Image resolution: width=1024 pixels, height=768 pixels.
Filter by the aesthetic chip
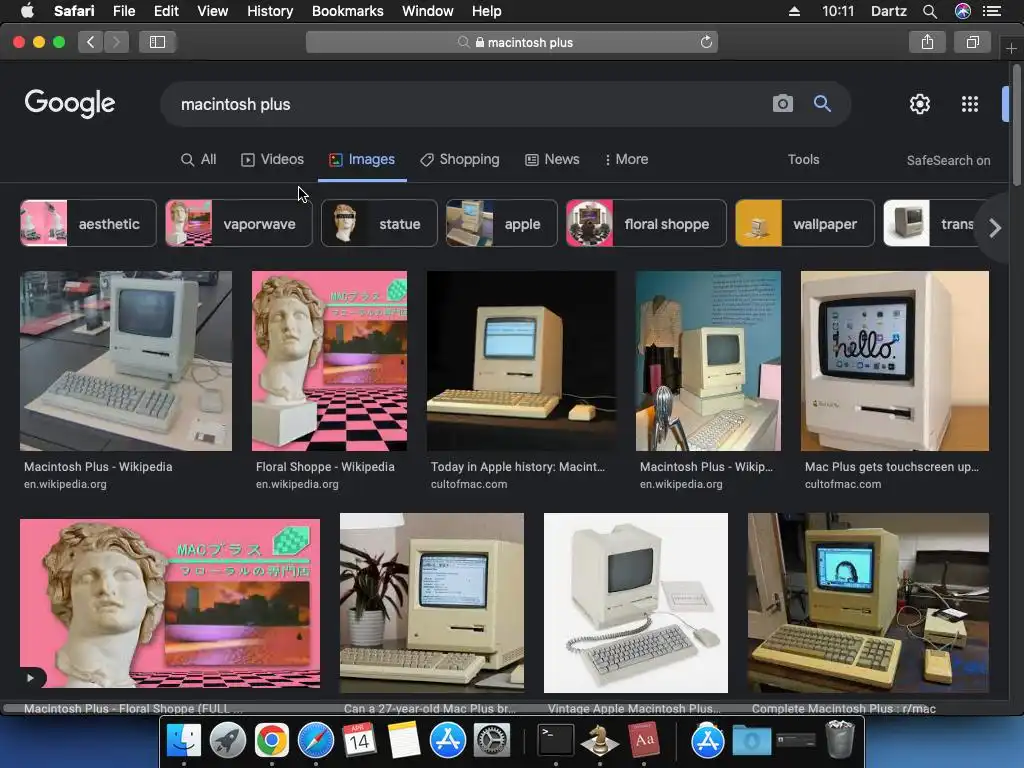(x=88, y=223)
